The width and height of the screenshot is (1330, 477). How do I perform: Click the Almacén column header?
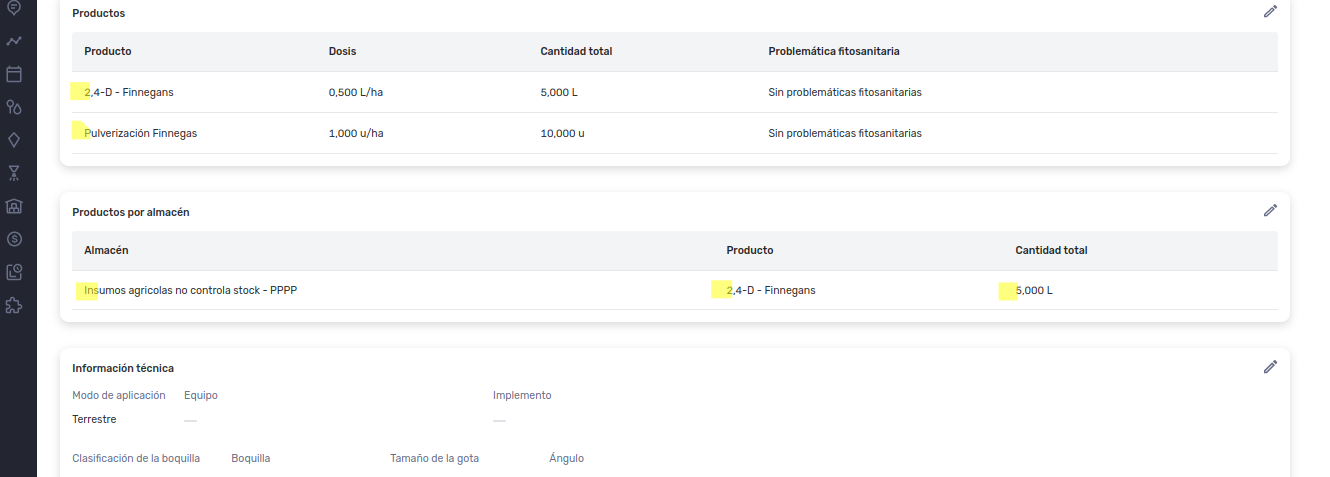(106, 250)
